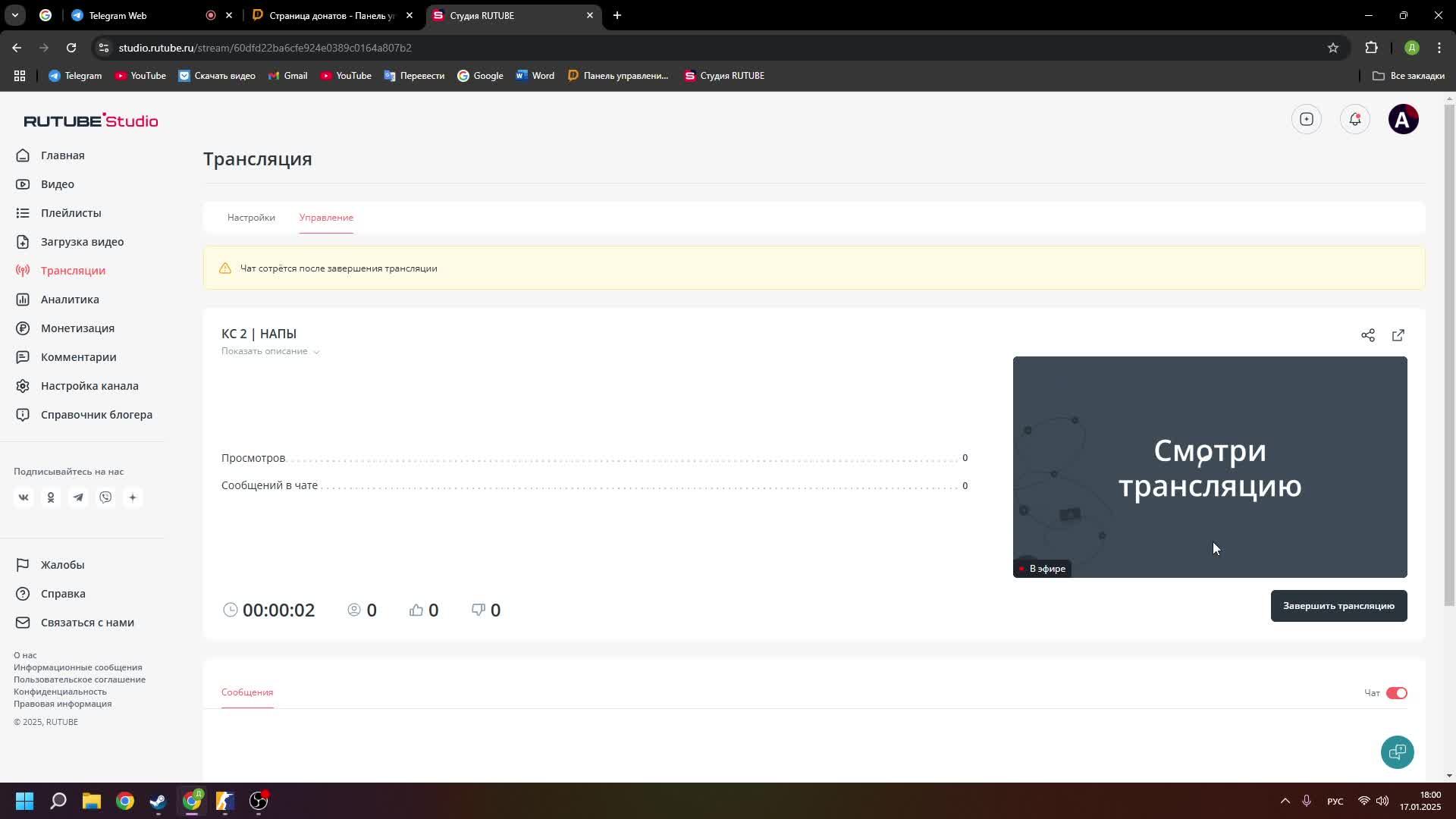
Task: Click the share stream icon
Action: tap(1368, 335)
